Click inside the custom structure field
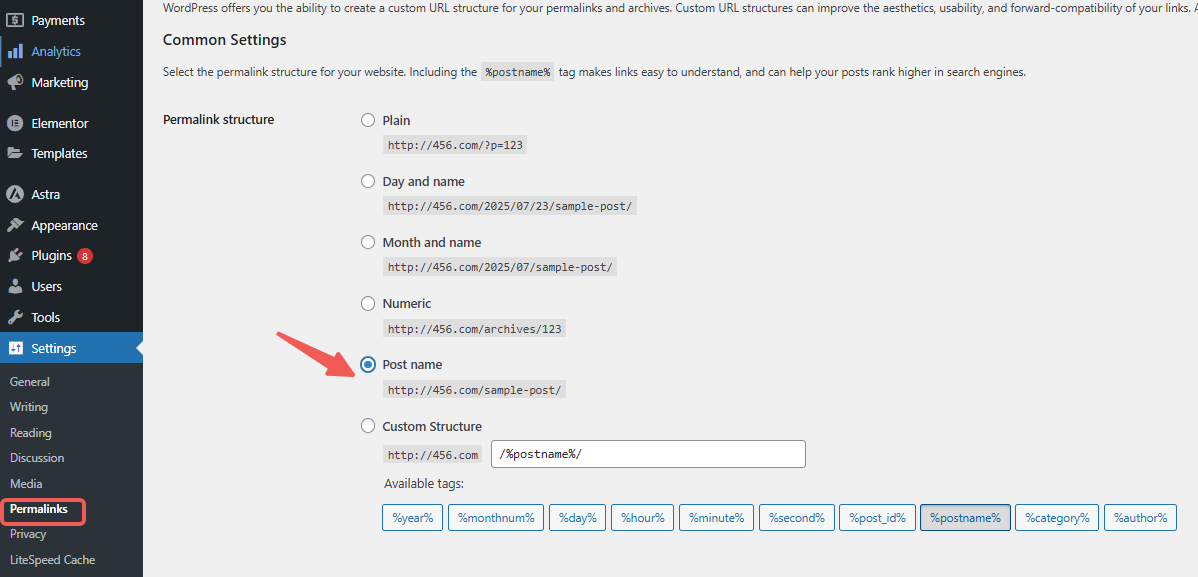 (648, 453)
